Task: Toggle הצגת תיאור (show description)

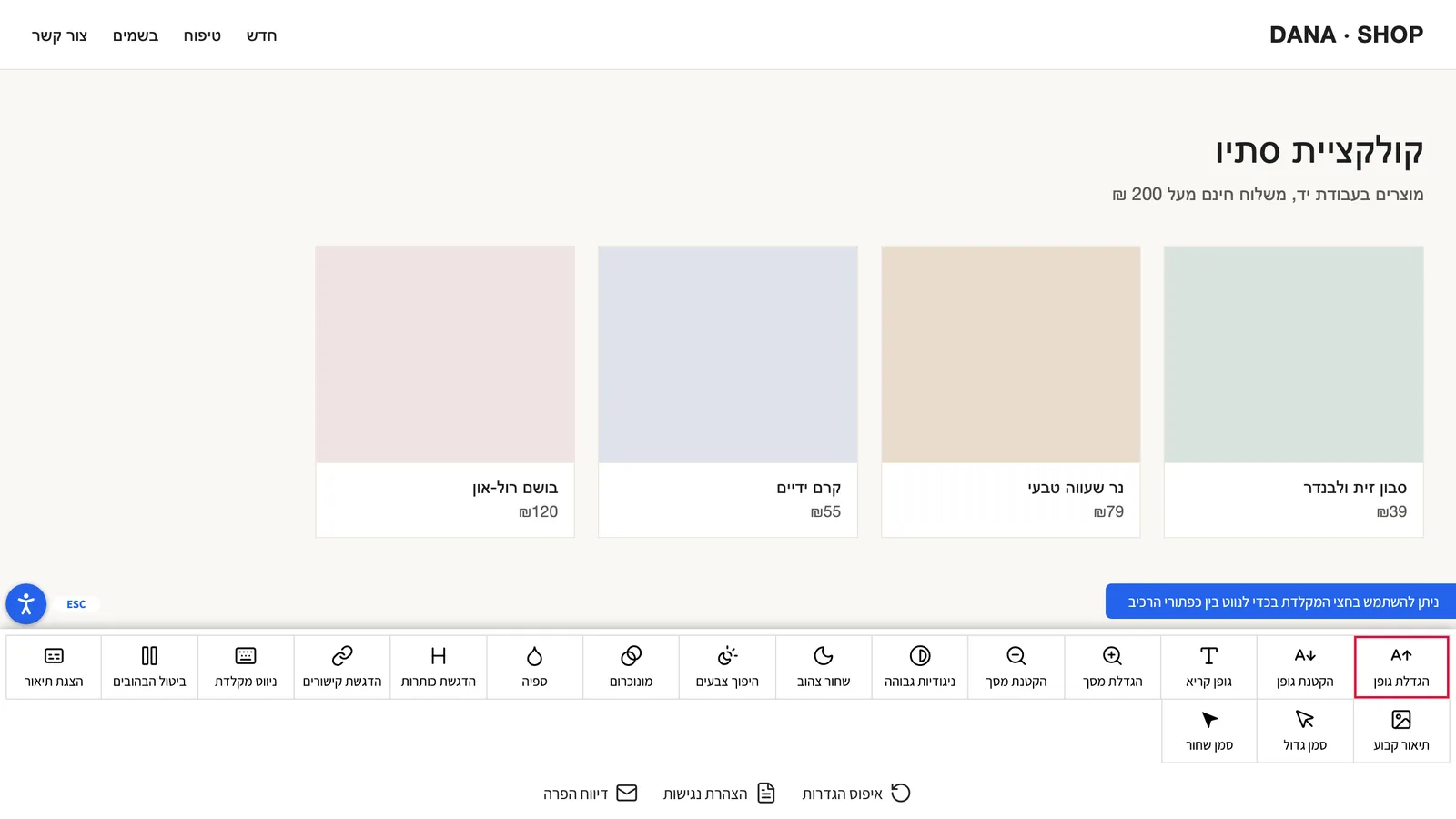Action: pyautogui.click(x=54, y=667)
